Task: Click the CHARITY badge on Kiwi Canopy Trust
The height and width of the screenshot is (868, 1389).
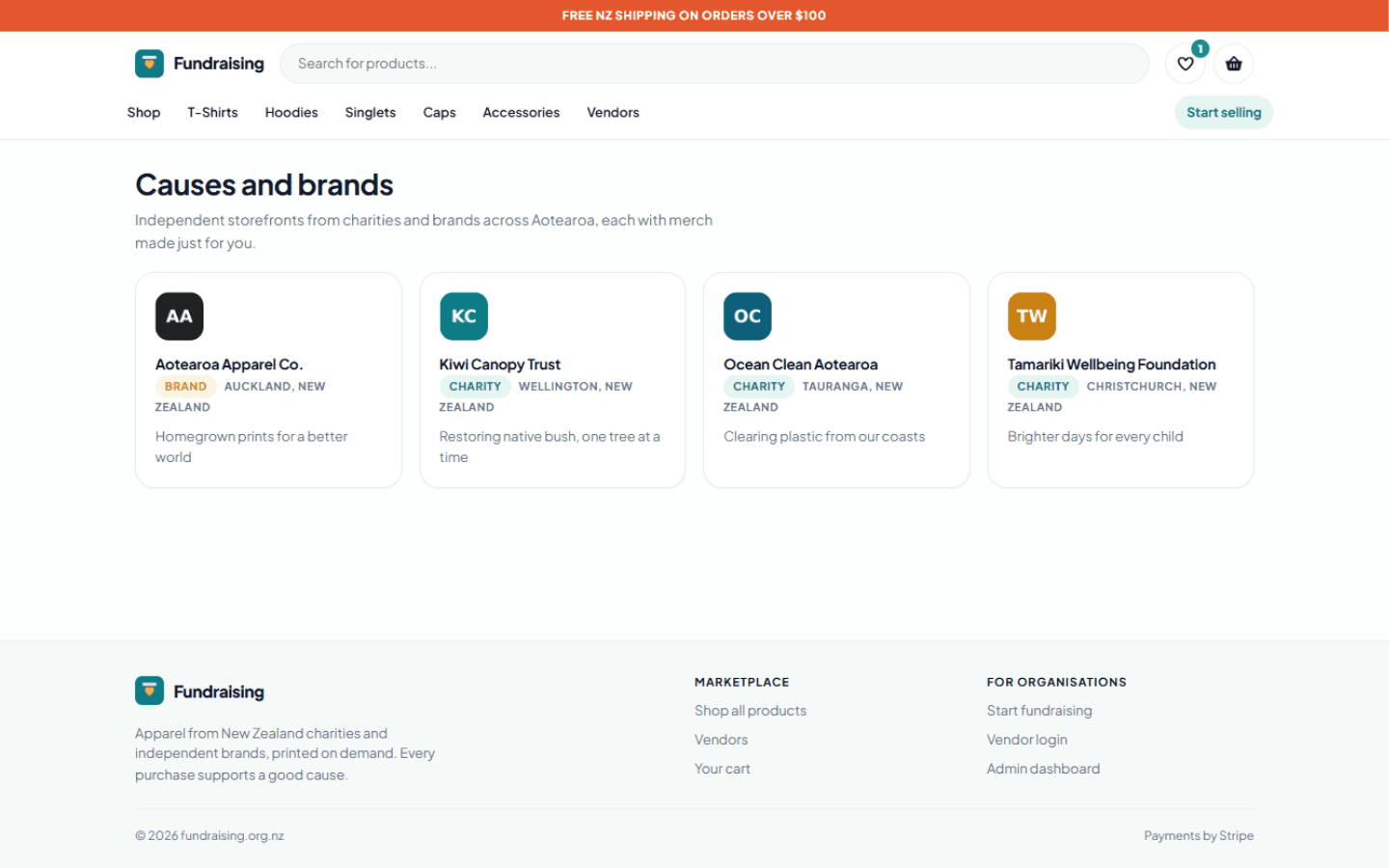Action: [x=475, y=387]
